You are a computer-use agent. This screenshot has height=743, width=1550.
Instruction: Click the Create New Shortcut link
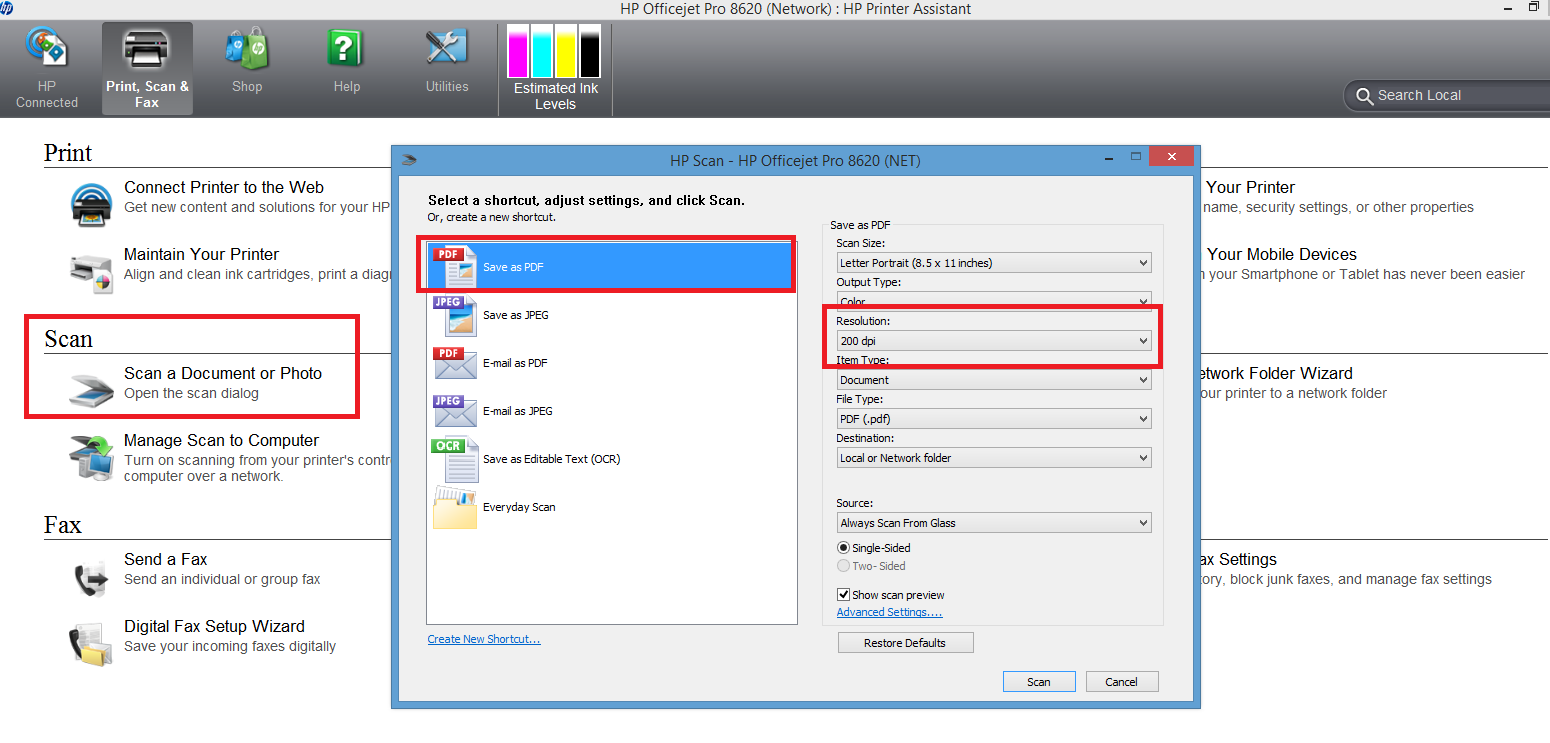pyautogui.click(x=484, y=639)
